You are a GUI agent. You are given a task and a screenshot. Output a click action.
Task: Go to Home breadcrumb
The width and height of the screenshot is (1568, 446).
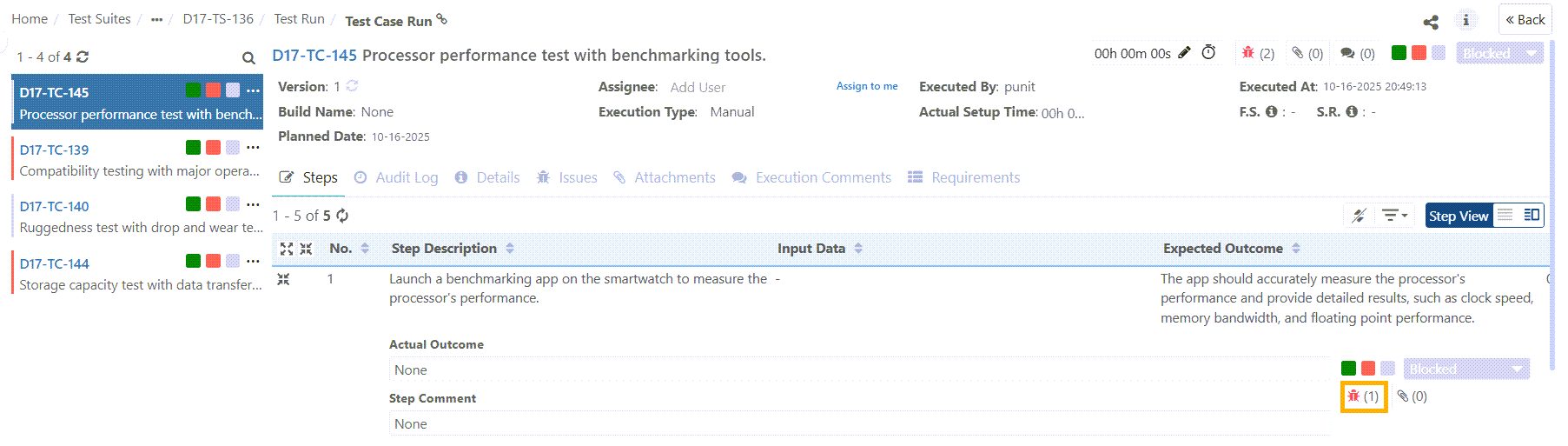point(30,19)
